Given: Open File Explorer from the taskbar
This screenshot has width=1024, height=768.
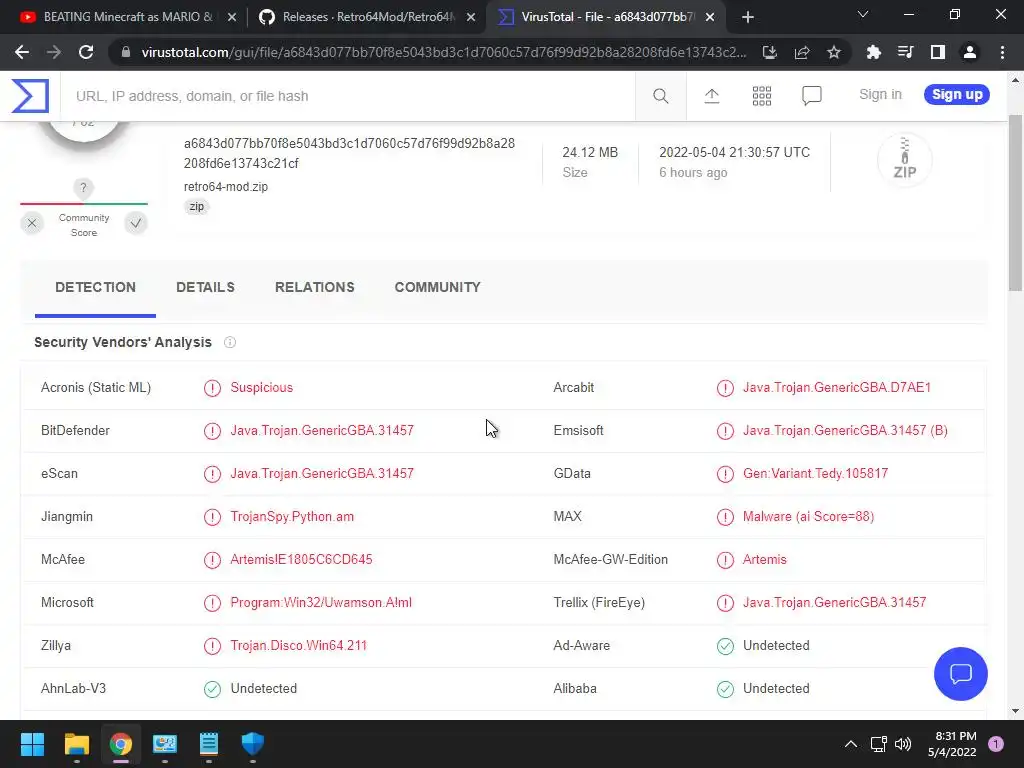Looking at the screenshot, I should (x=76, y=744).
